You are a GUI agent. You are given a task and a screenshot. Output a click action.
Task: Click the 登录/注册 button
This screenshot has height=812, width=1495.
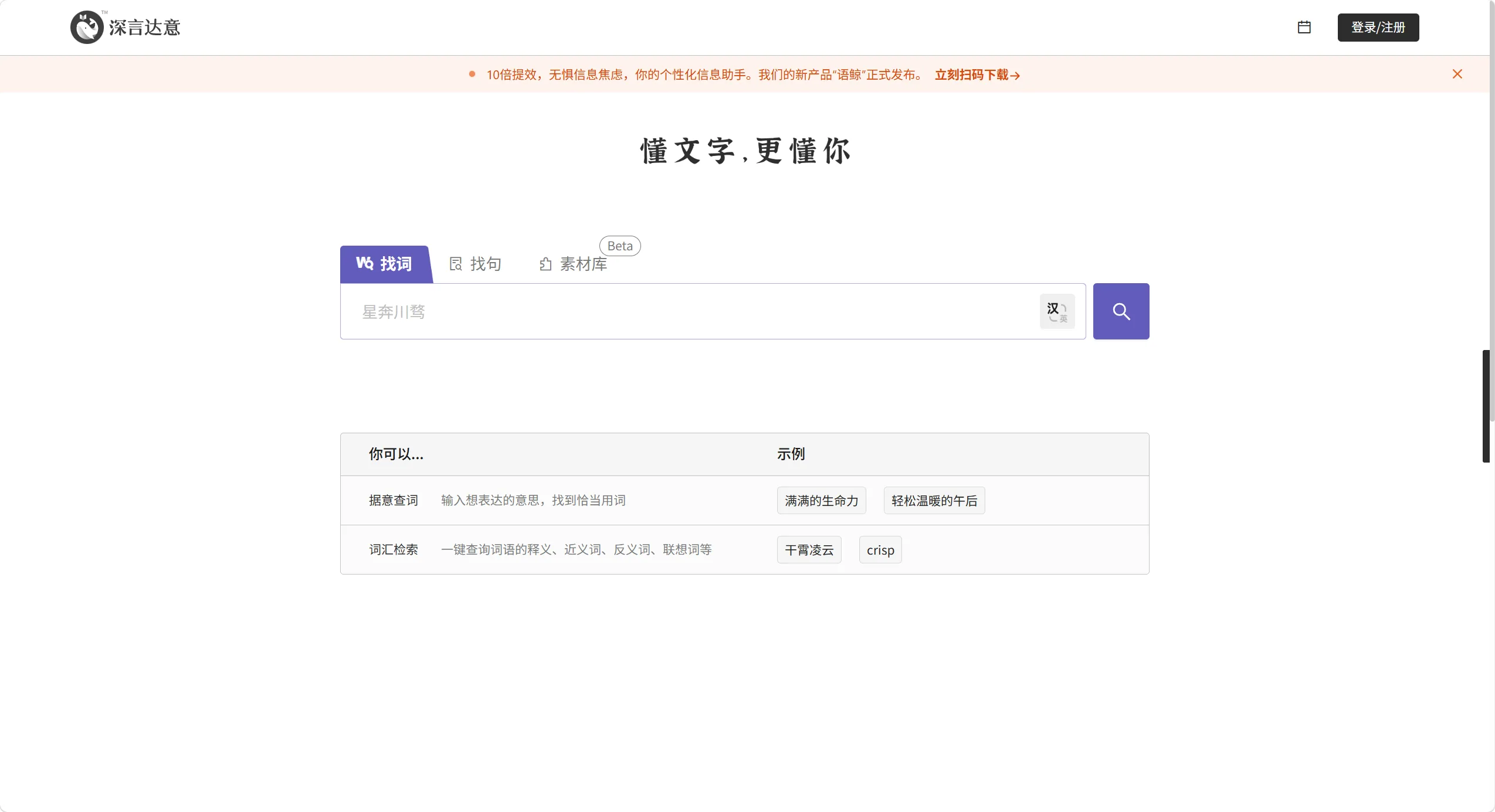(x=1378, y=28)
